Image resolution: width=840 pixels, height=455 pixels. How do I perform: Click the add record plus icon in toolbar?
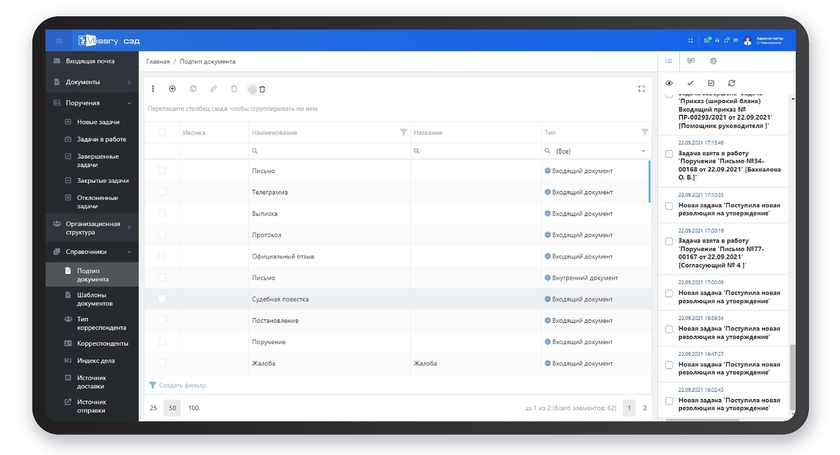tap(172, 89)
